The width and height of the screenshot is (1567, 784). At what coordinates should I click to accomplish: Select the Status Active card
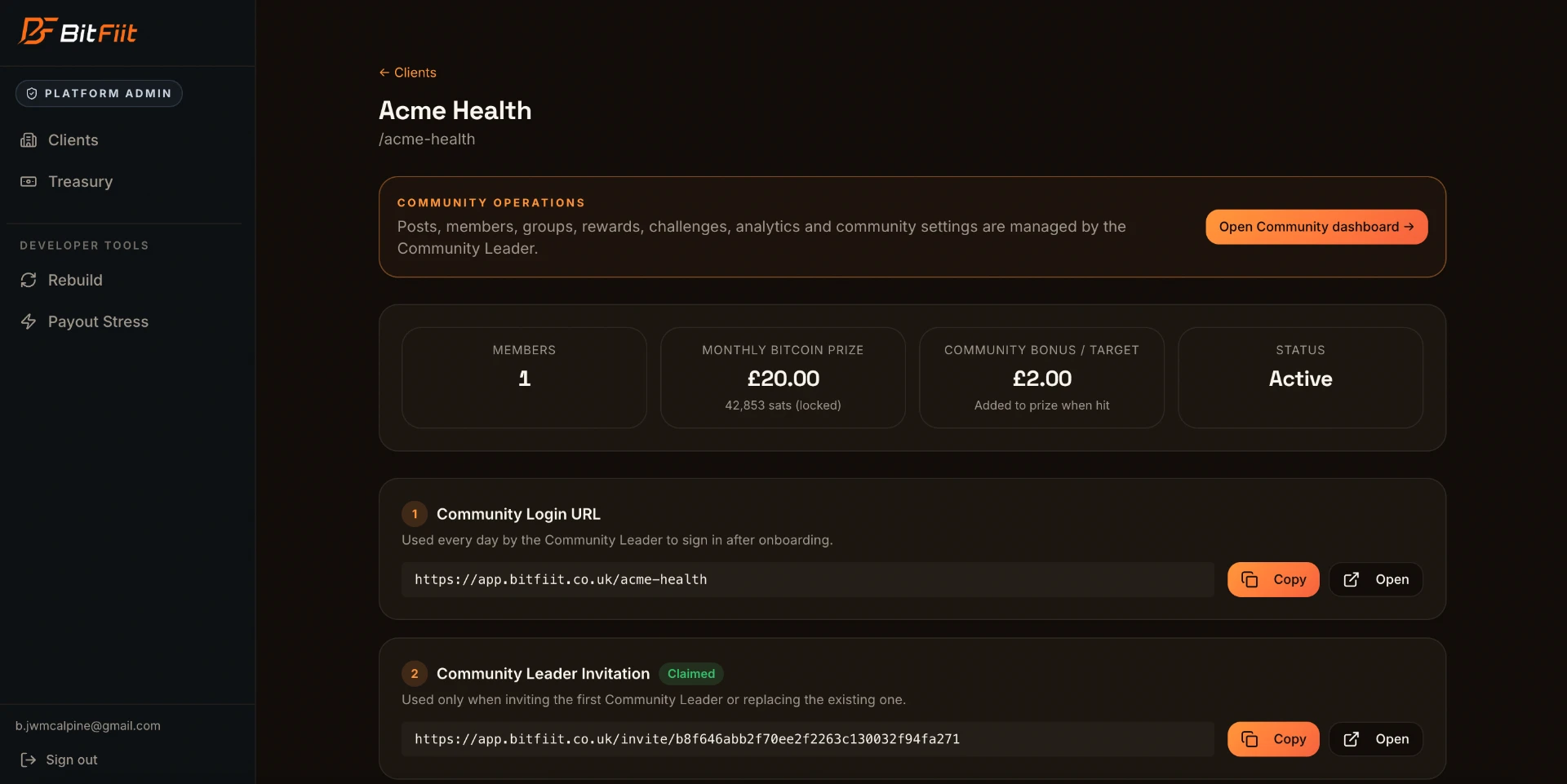click(x=1300, y=378)
